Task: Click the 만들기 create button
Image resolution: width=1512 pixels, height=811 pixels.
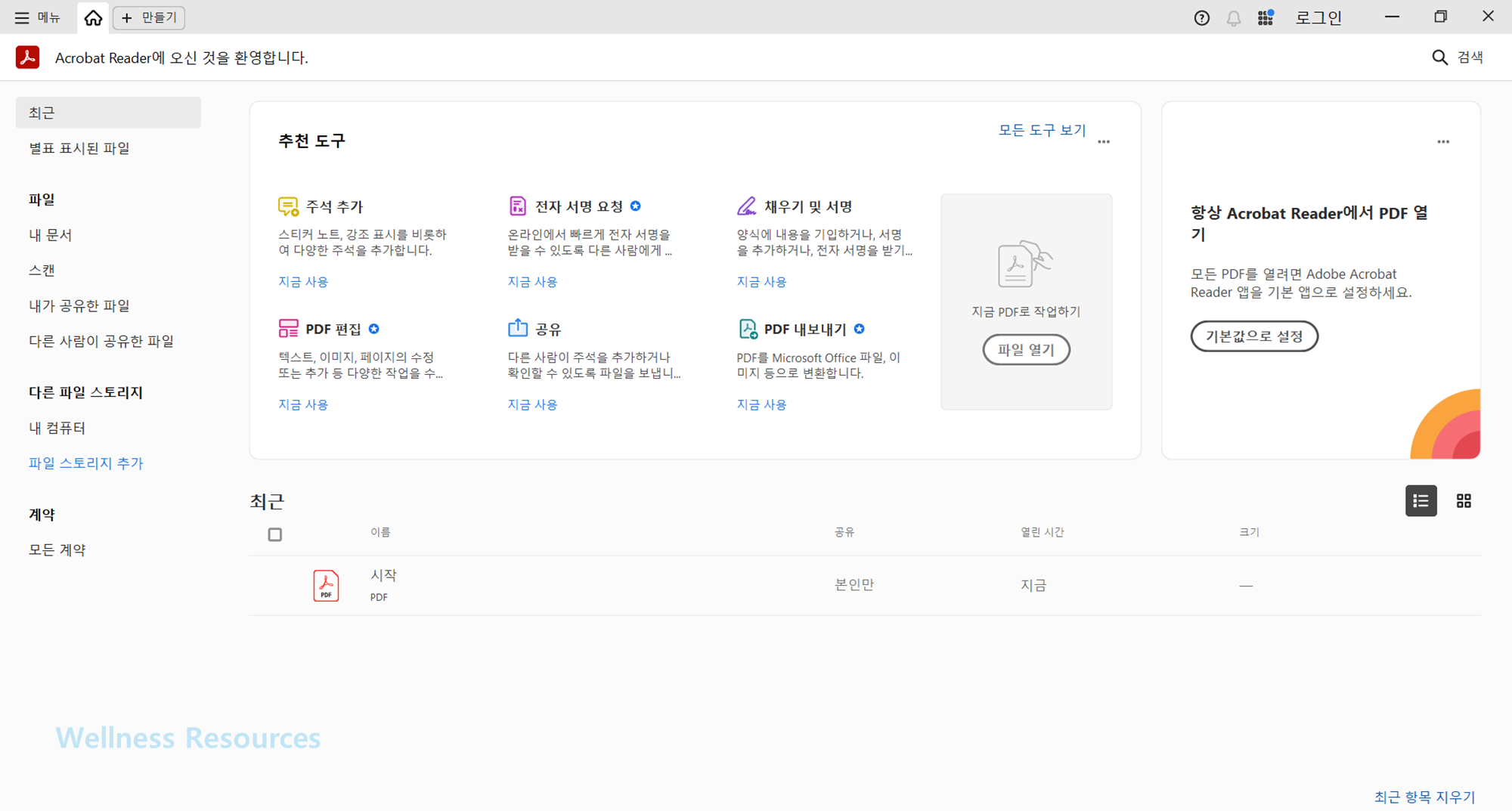Action: click(149, 17)
